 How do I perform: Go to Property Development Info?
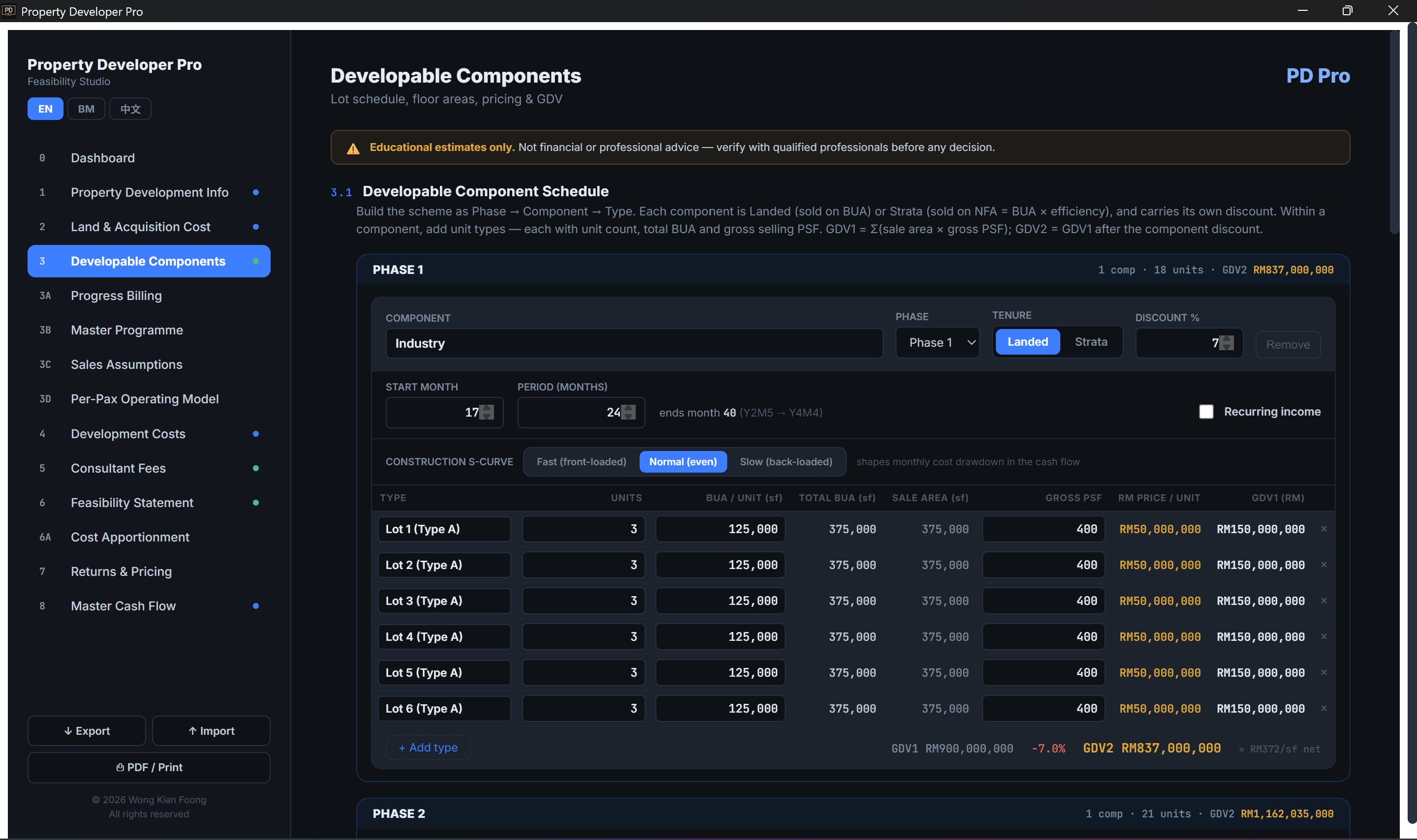[149, 192]
